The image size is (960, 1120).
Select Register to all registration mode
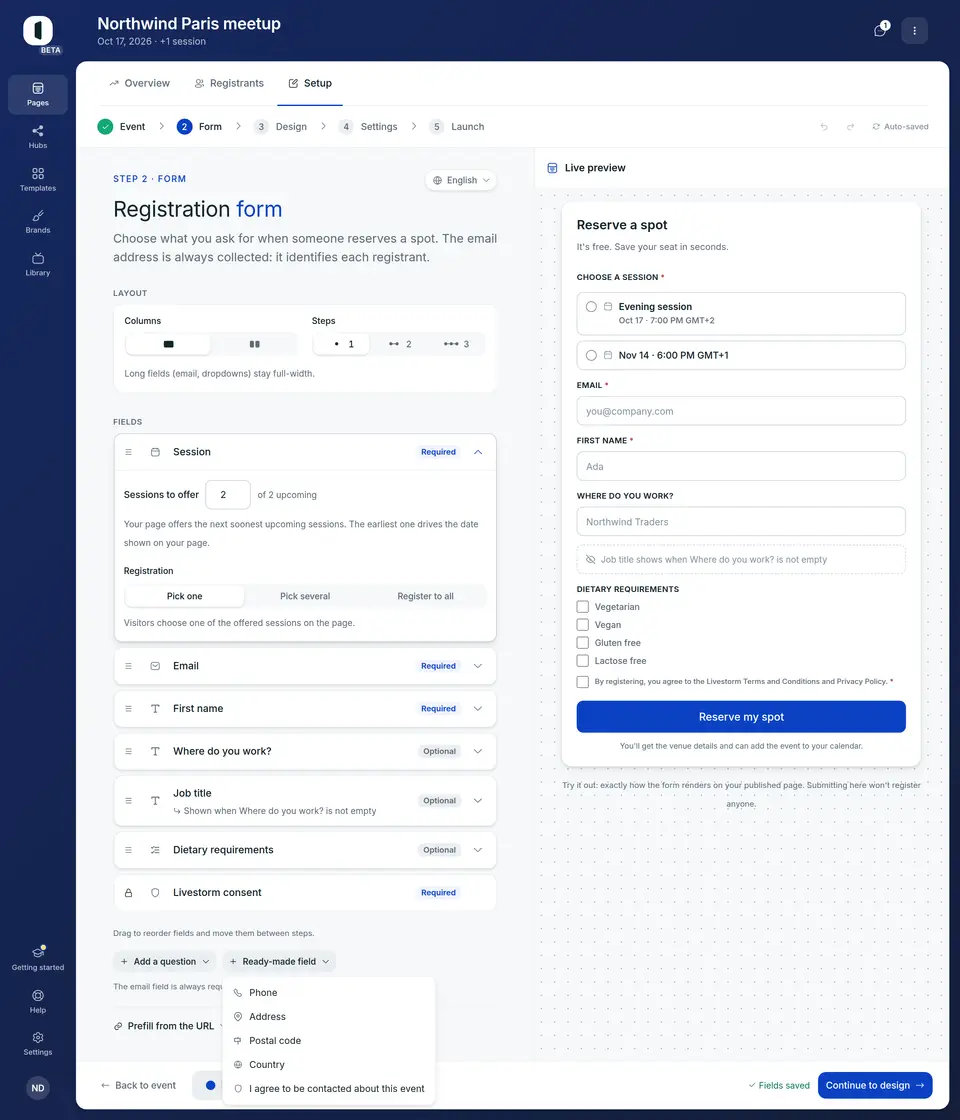(x=426, y=596)
